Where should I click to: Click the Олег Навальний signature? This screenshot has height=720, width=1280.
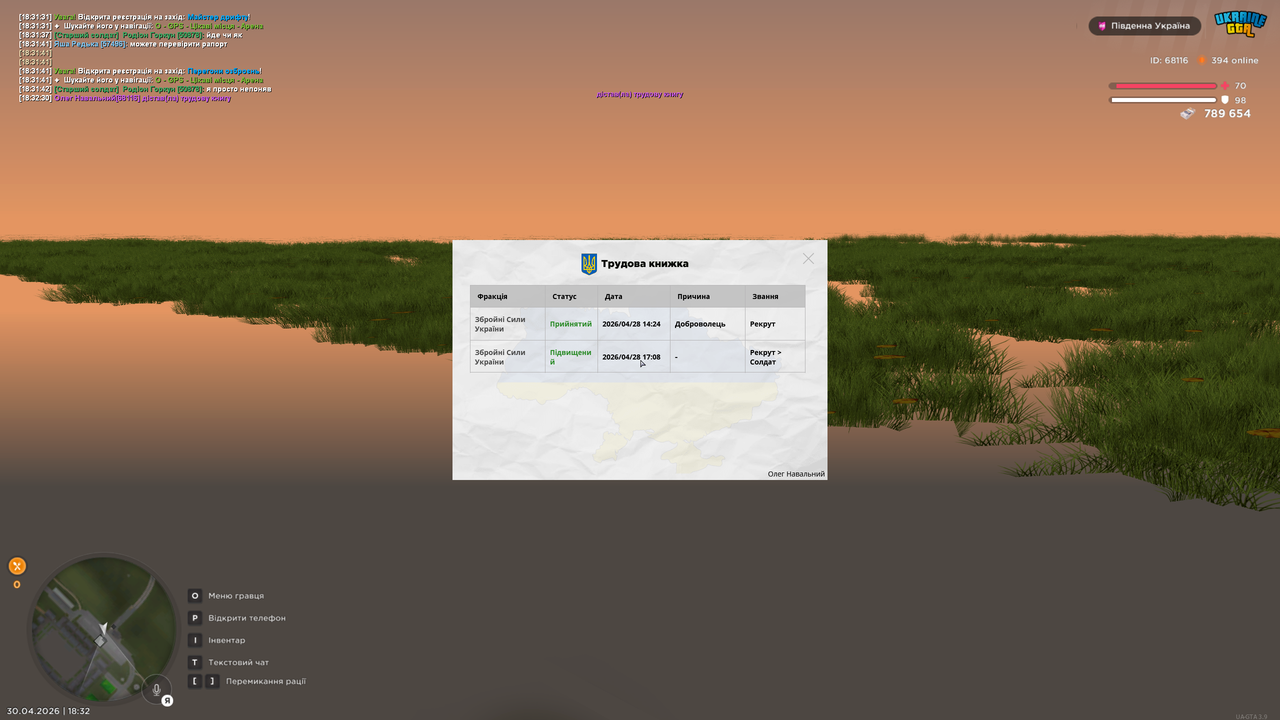point(796,474)
